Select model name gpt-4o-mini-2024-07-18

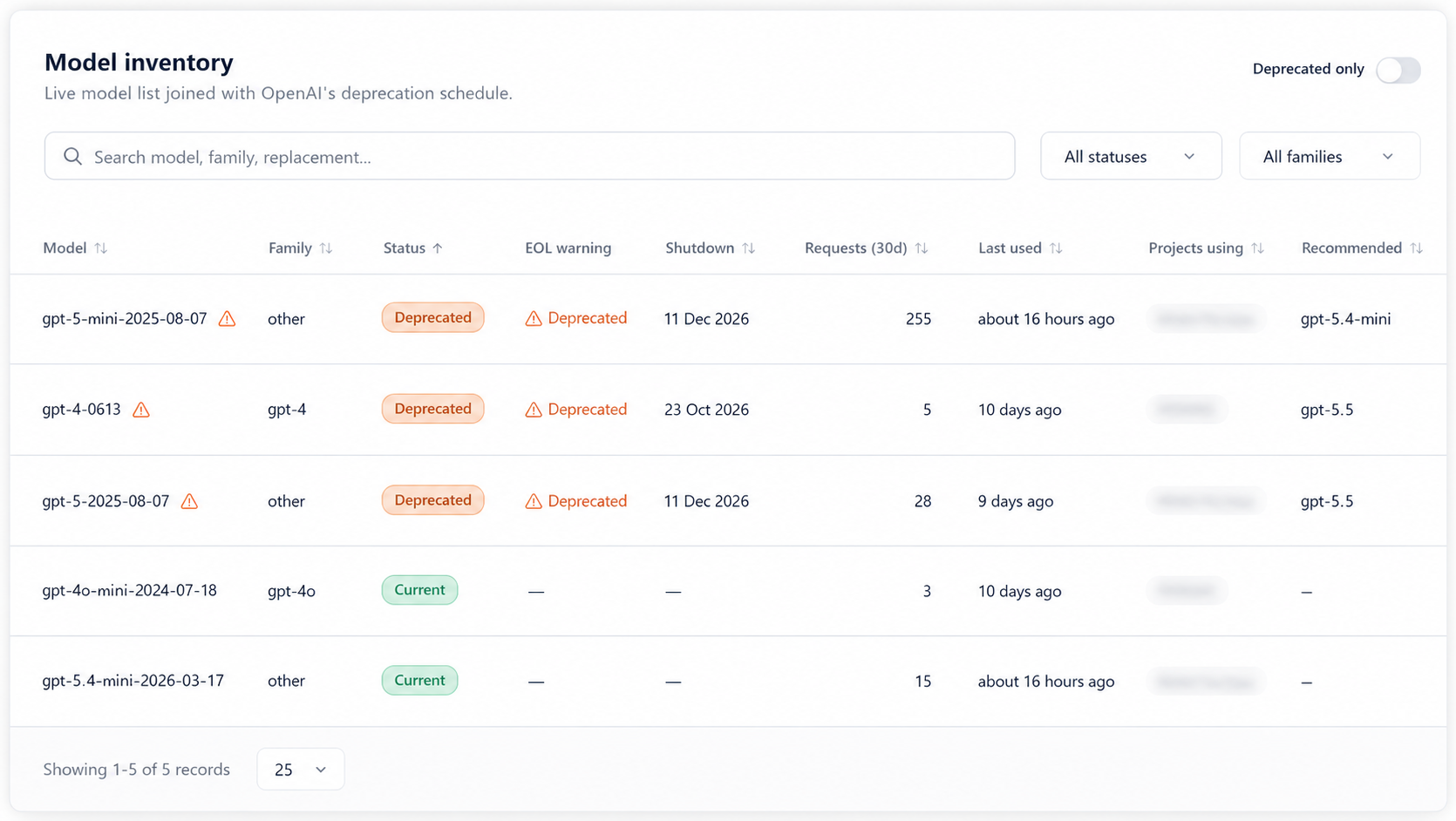pyautogui.click(x=129, y=590)
